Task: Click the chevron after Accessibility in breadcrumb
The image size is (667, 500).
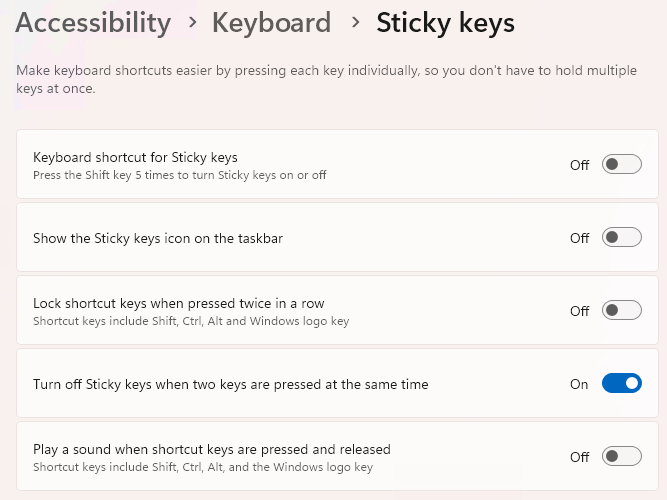Action: [x=191, y=23]
